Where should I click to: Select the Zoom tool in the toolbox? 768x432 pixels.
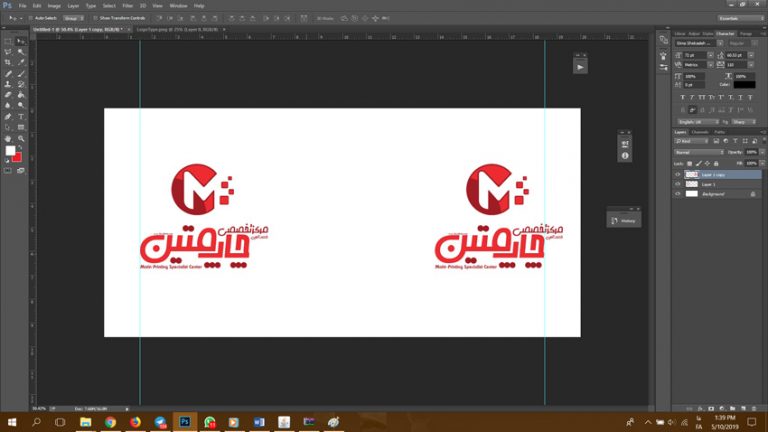[x=21, y=139]
